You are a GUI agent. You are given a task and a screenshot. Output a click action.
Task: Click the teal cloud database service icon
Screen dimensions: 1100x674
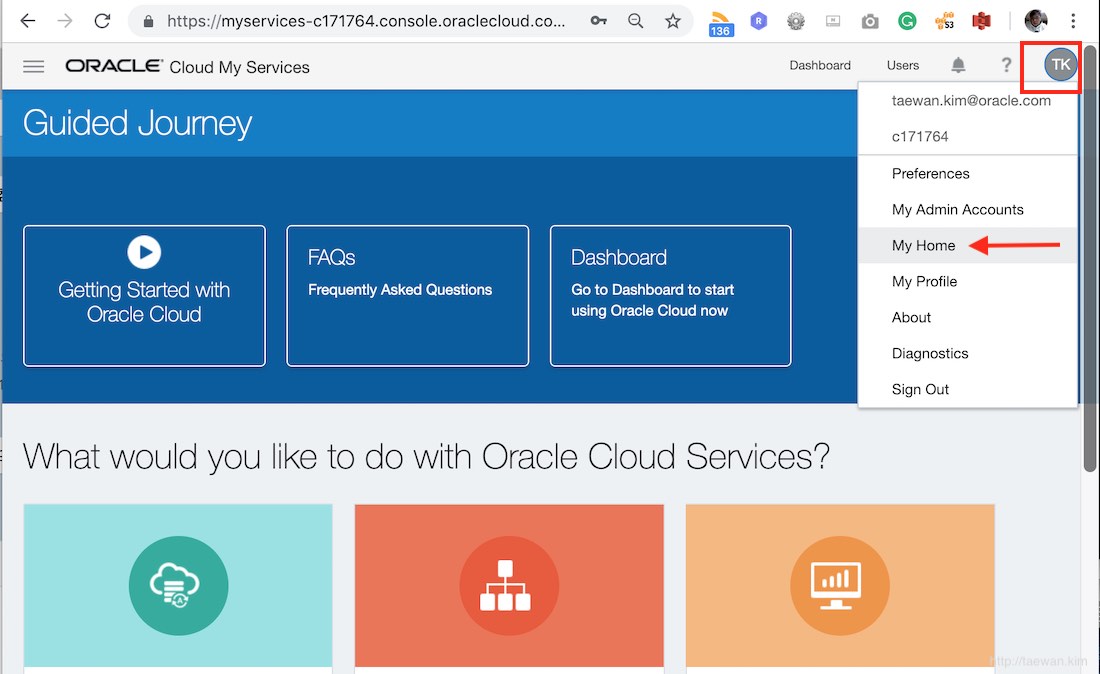(178, 586)
